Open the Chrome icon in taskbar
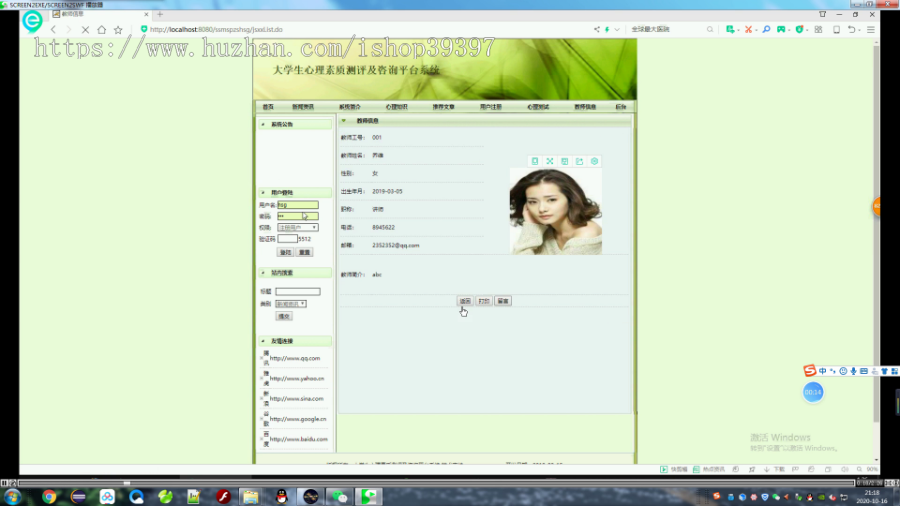900x506 pixels. [49, 497]
